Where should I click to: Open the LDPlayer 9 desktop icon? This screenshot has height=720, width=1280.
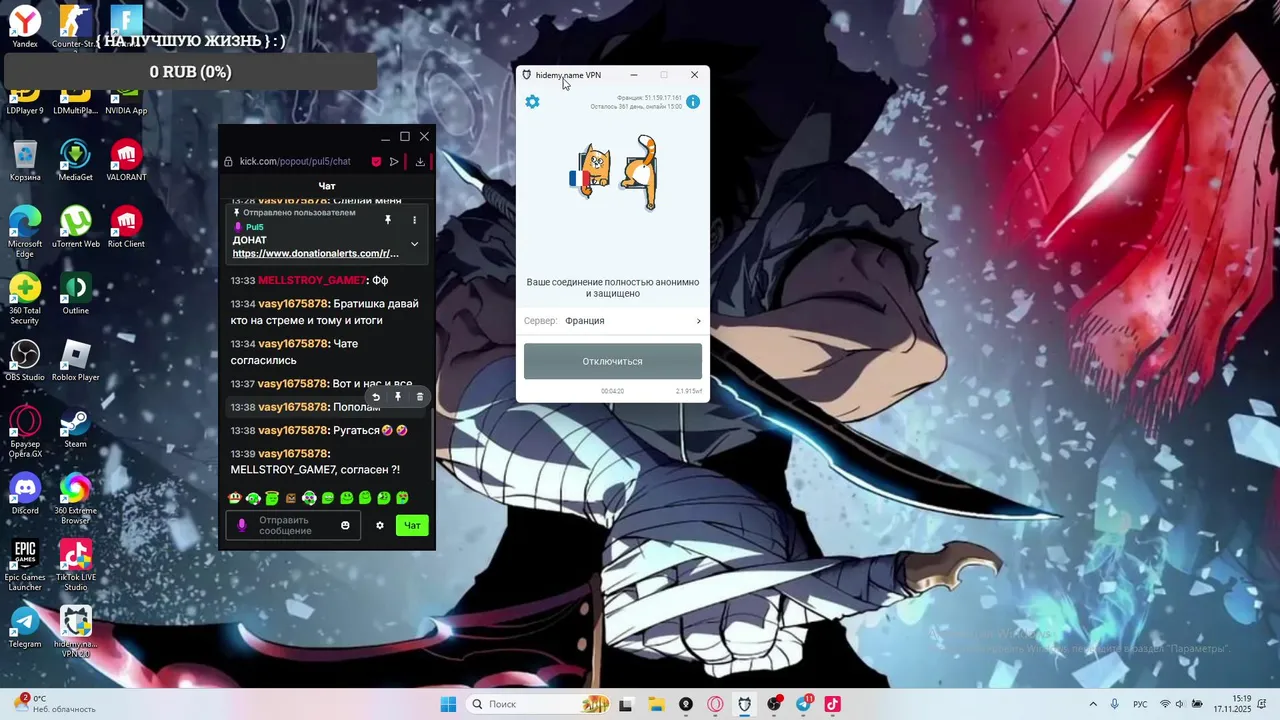25,98
